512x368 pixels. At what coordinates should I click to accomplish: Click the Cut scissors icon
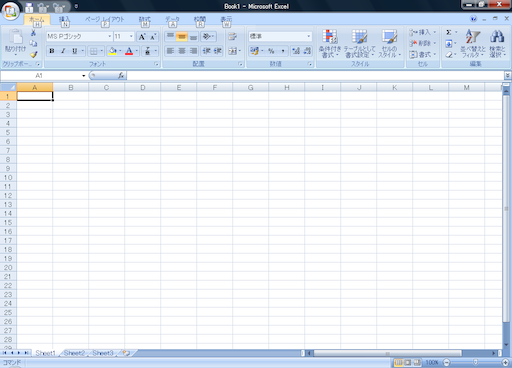[33, 33]
